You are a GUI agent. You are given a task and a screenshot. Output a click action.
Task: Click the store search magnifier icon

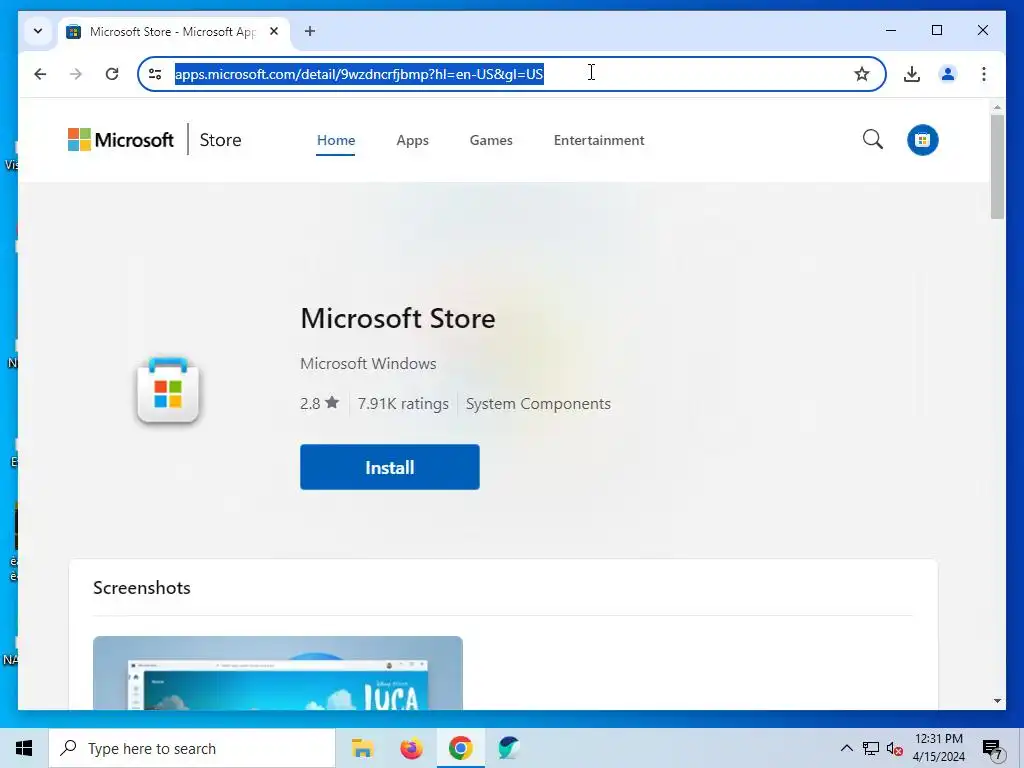click(872, 139)
